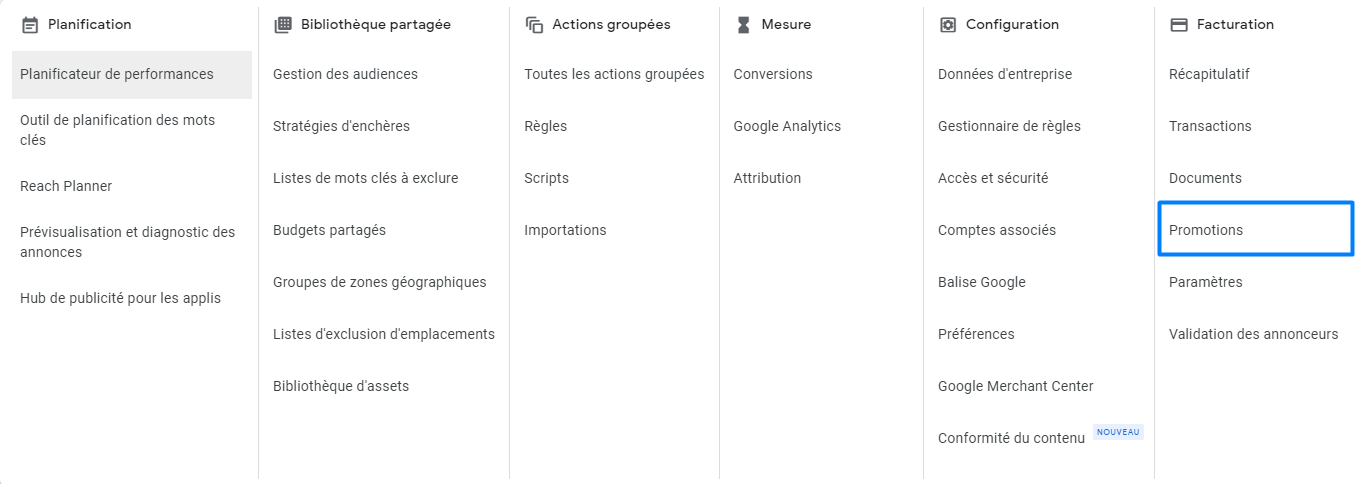1360x484 pixels.
Task: Open Conversions in Mesure
Action: pos(773,74)
